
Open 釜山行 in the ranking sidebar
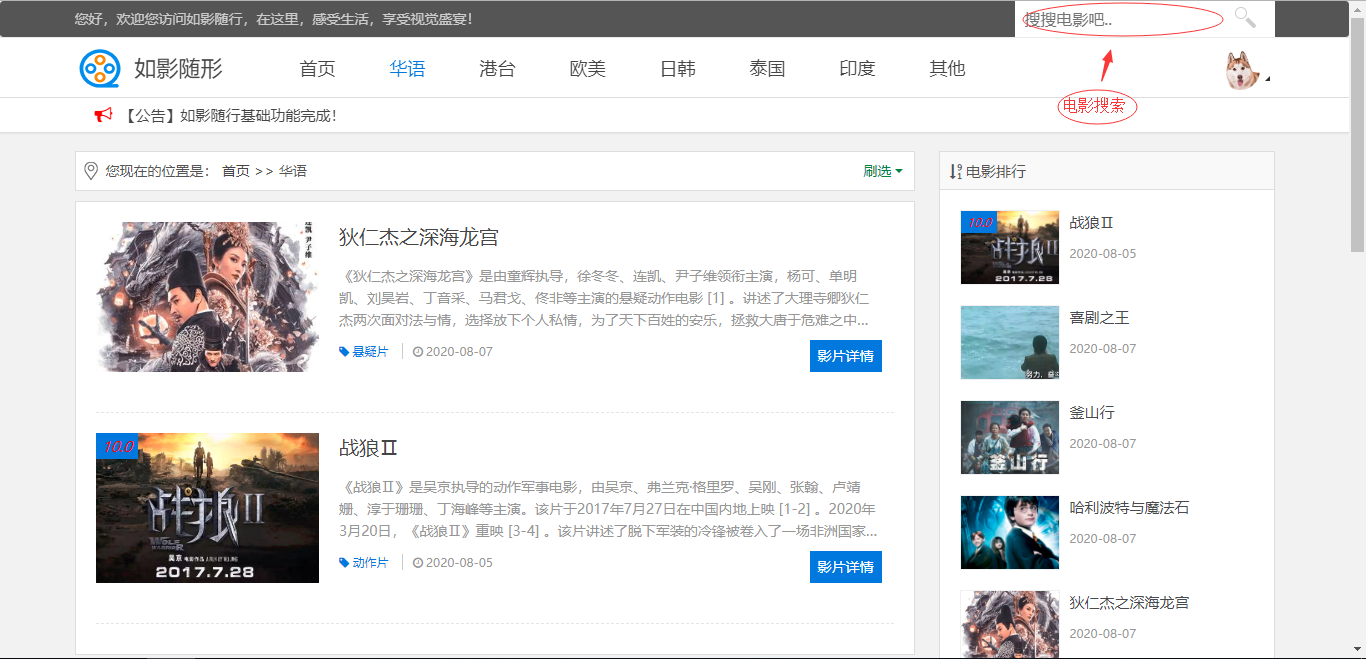click(1091, 413)
